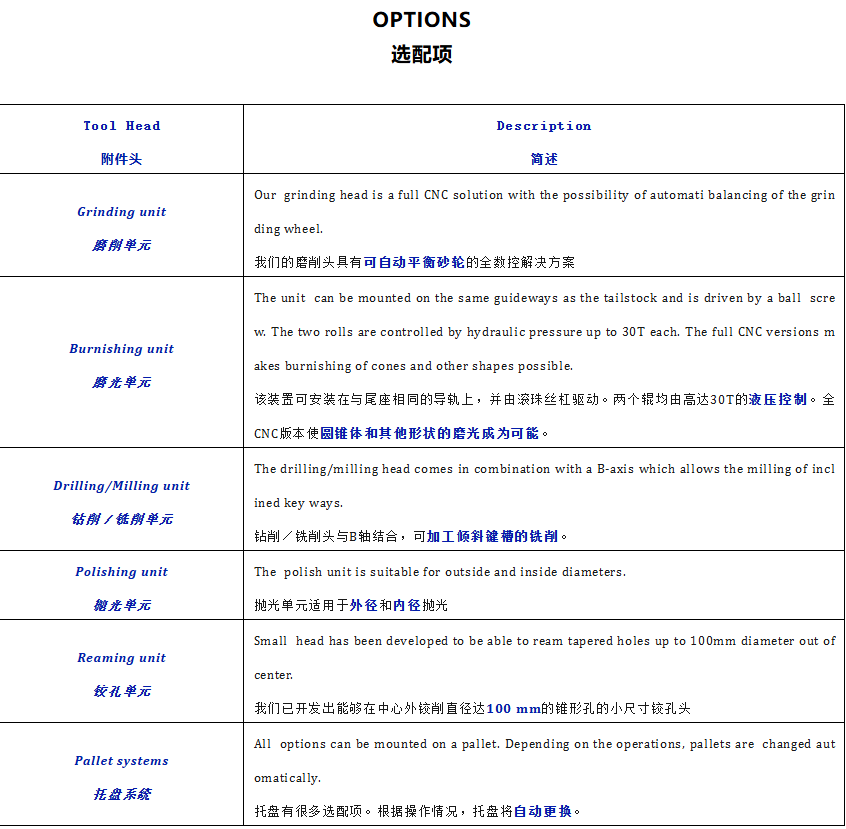
Task: Select the Burnishing unit cell
Action: pos(121,349)
